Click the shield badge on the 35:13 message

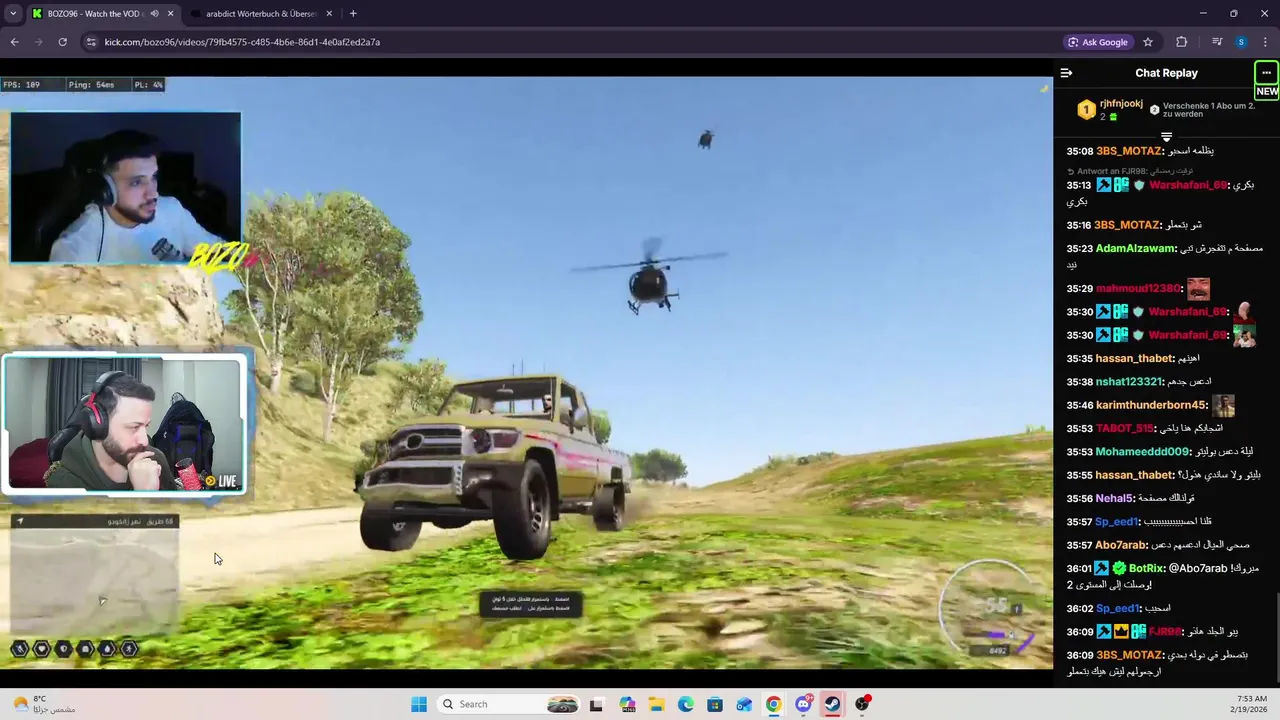[x=1138, y=185]
